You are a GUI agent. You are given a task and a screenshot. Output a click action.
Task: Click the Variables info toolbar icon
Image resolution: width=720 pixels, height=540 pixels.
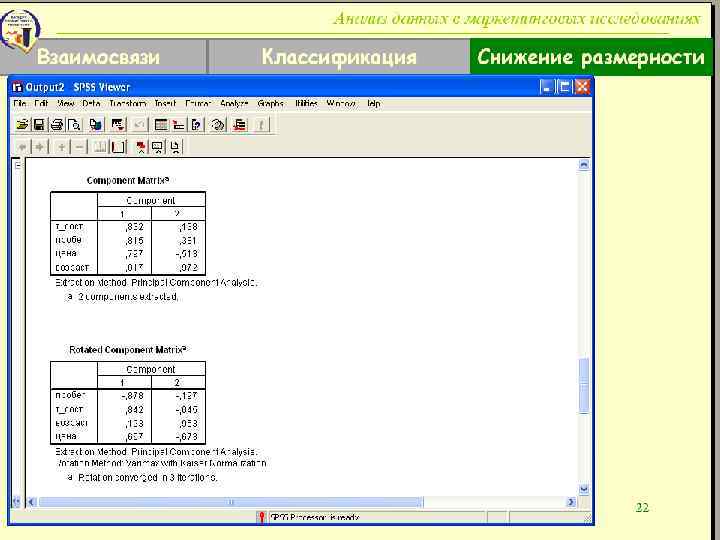click(x=196, y=124)
